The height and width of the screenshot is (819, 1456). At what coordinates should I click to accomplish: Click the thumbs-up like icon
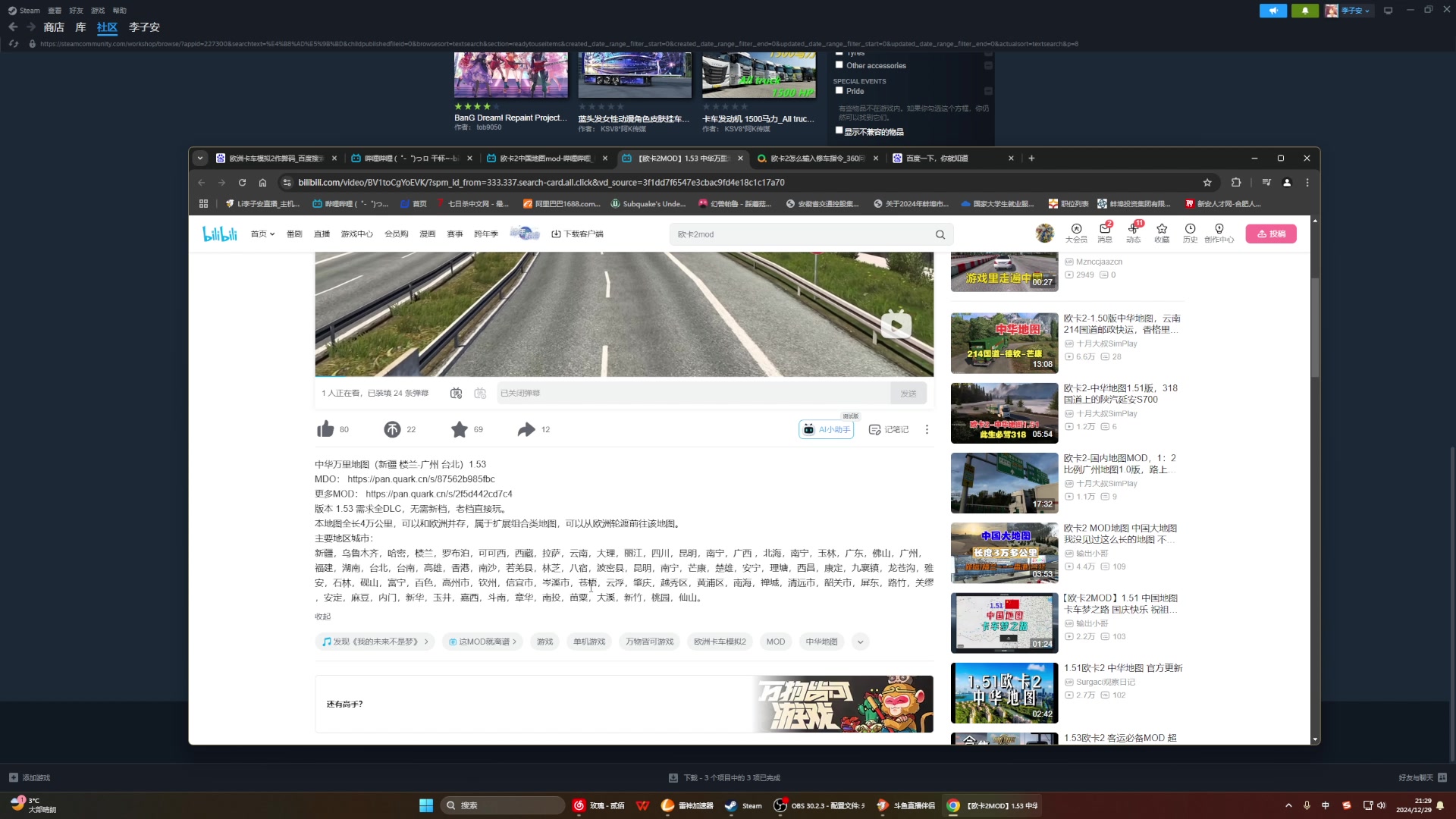[x=325, y=429]
